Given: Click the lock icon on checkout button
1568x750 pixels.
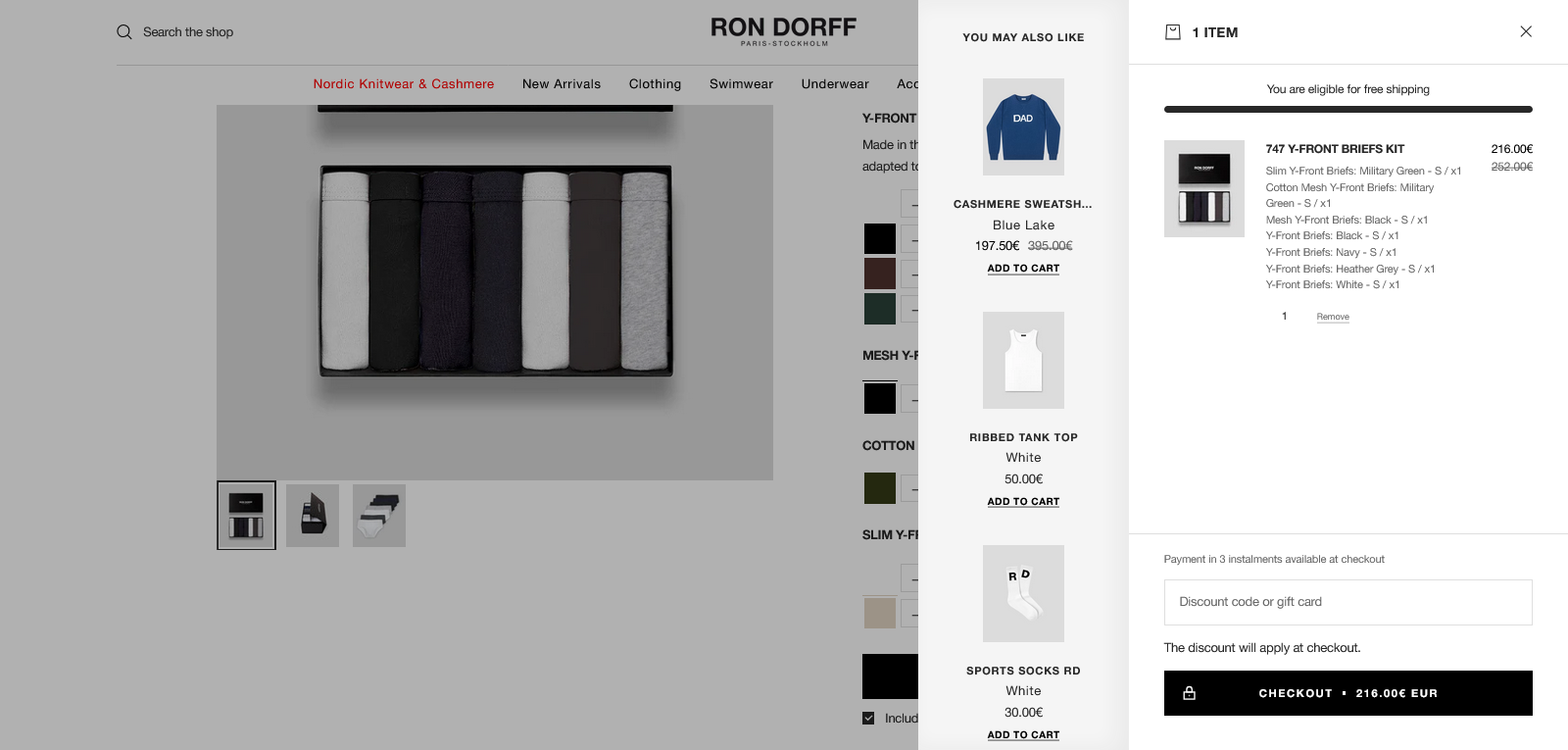Looking at the screenshot, I should (1189, 693).
